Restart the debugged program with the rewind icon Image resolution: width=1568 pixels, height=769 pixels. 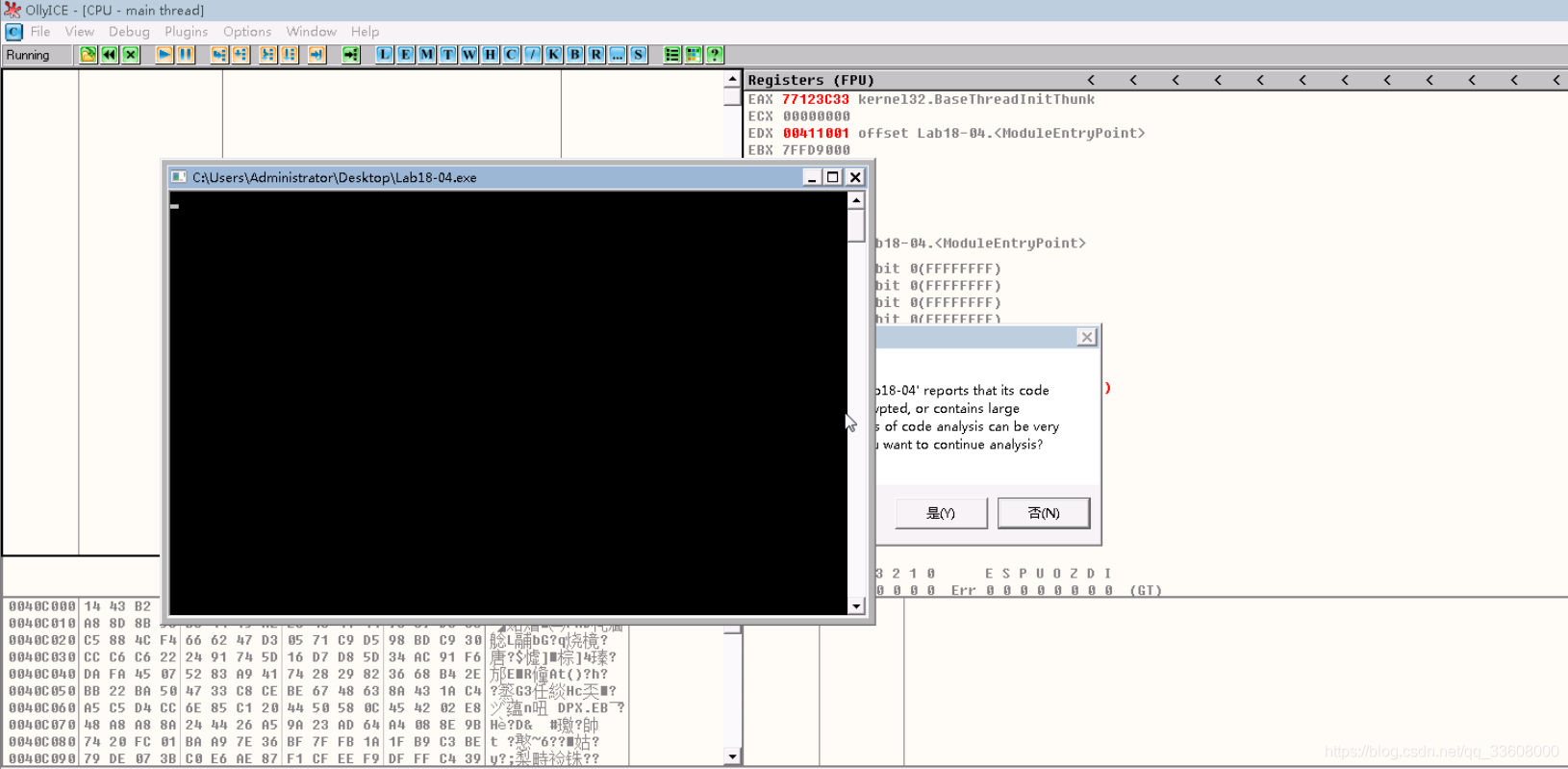[x=110, y=55]
